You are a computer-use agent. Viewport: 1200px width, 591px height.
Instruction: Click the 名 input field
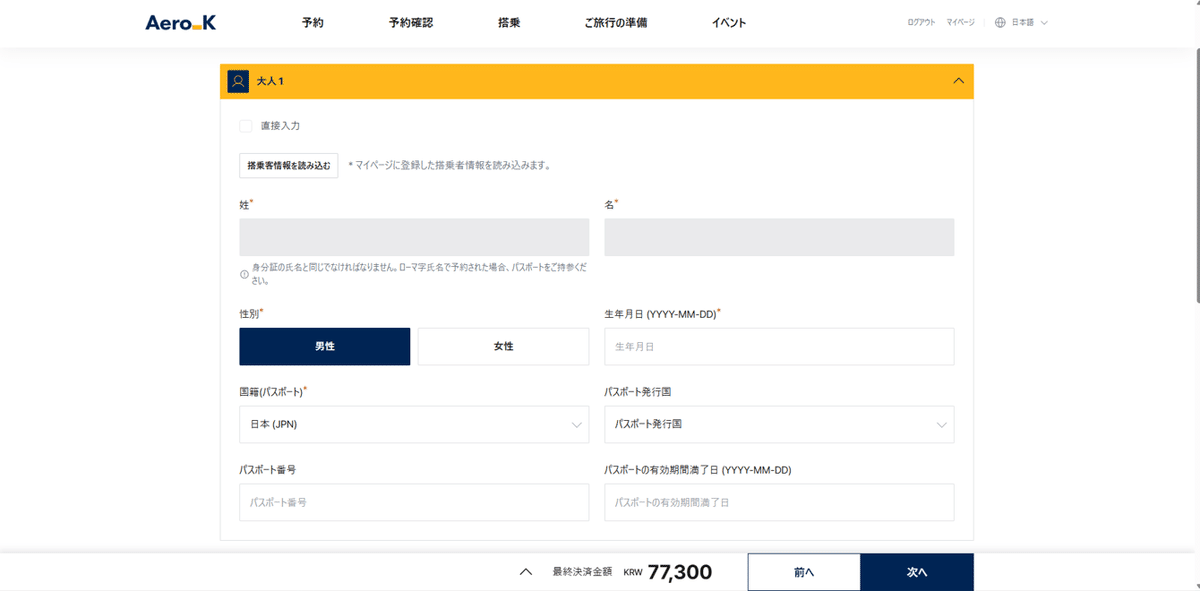(779, 237)
